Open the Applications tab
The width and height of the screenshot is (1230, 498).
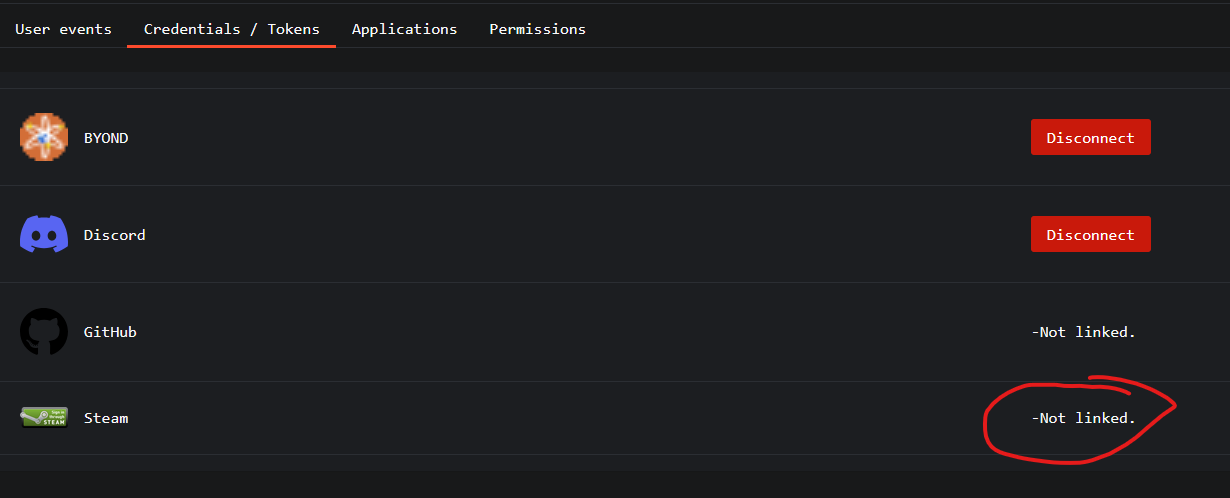pyautogui.click(x=404, y=29)
